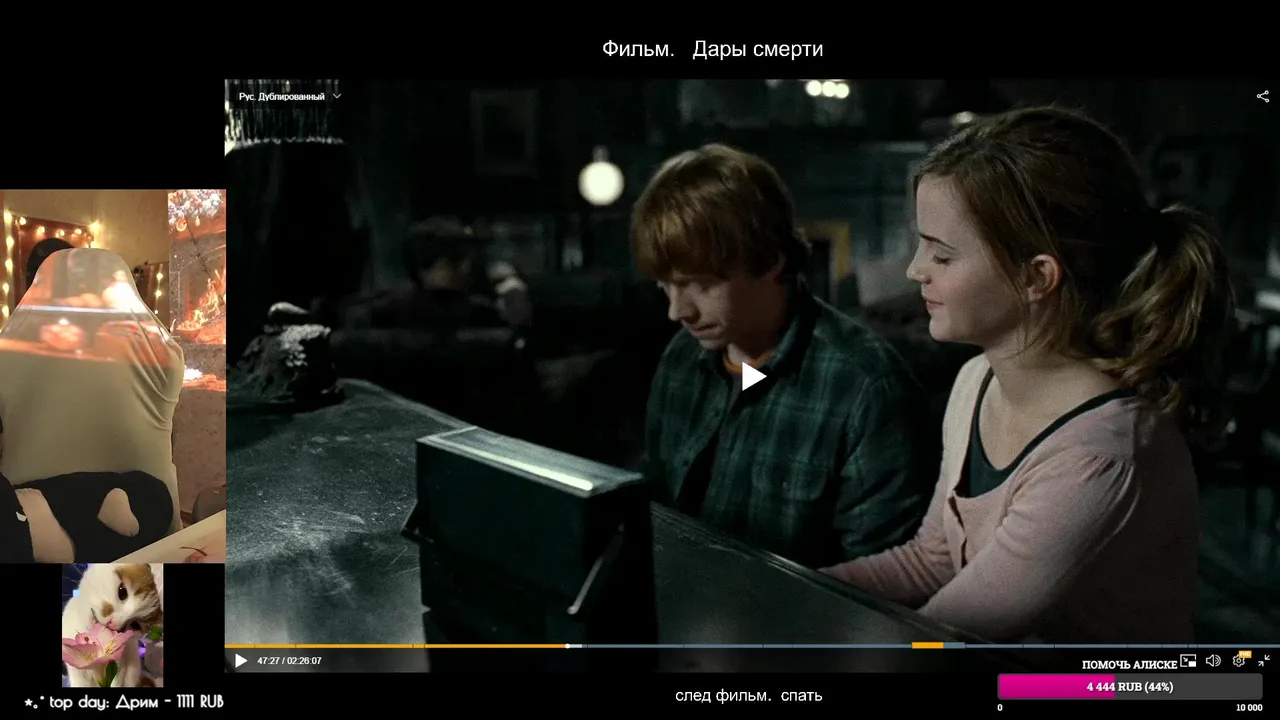Screen dimensions: 1280x720
Task: Jump to the orange marker on the timeline
Action: tap(927, 646)
